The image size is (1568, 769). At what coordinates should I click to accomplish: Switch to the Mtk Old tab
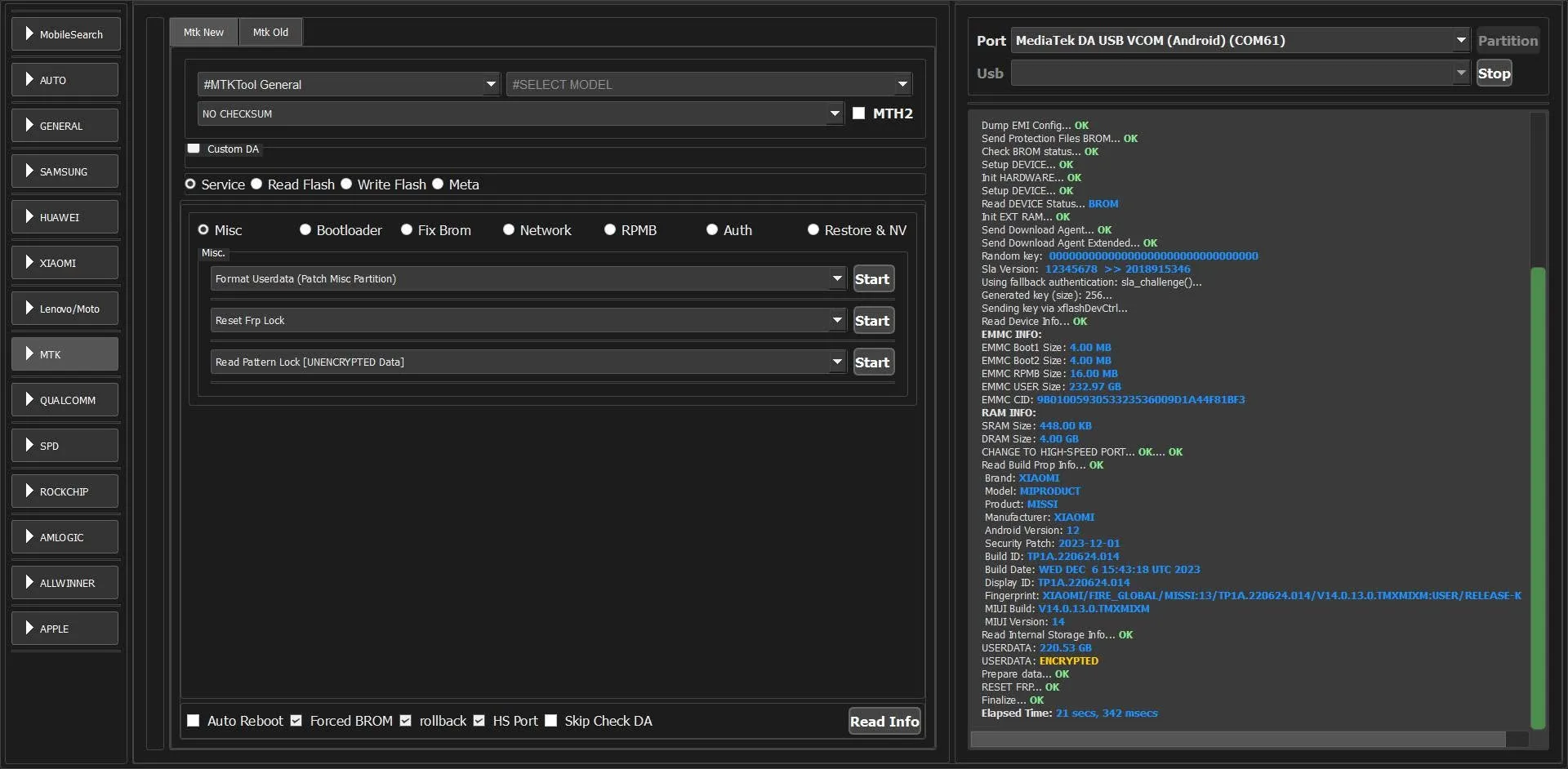pos(270,33)
